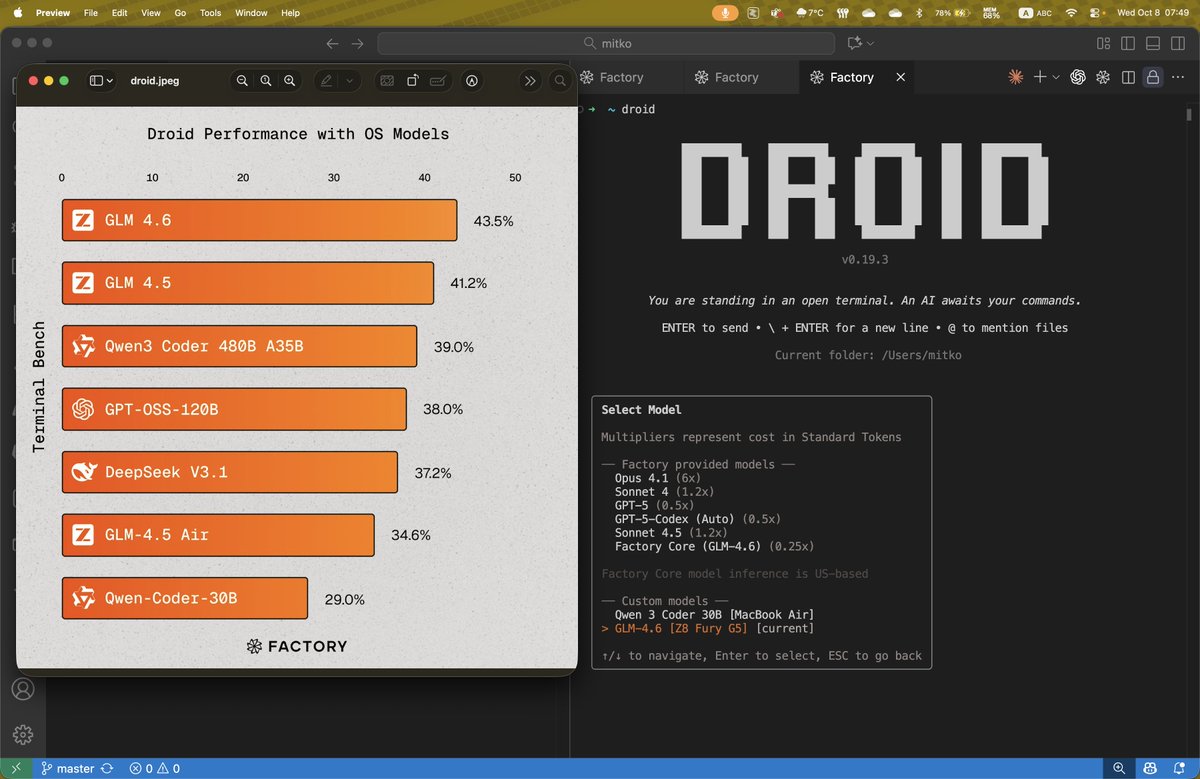
Task: Toggle secondary side bar visibility
Action: (x=1178, y=43)
